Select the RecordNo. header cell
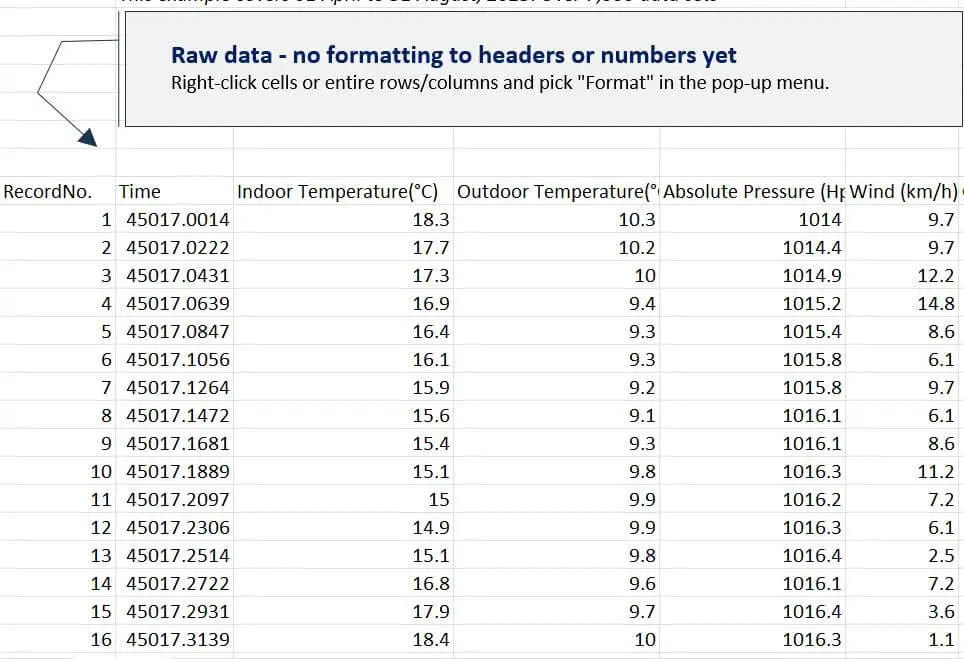 click(48, 192)
